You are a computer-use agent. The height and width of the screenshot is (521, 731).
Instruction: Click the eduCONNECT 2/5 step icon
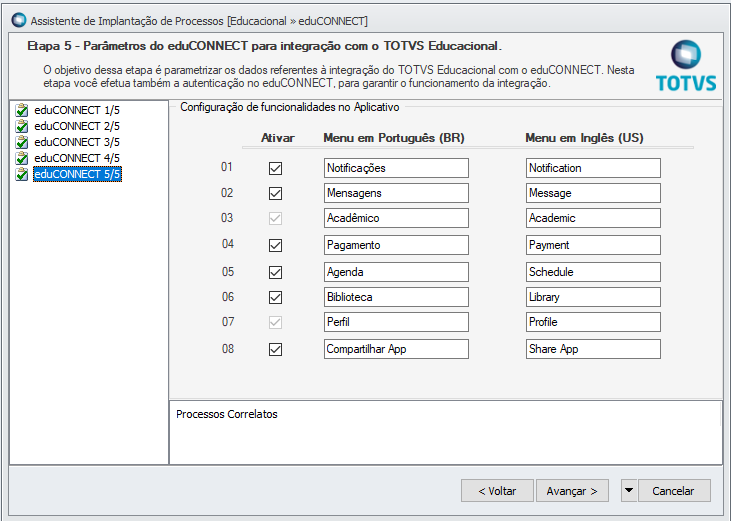(22, 126)
